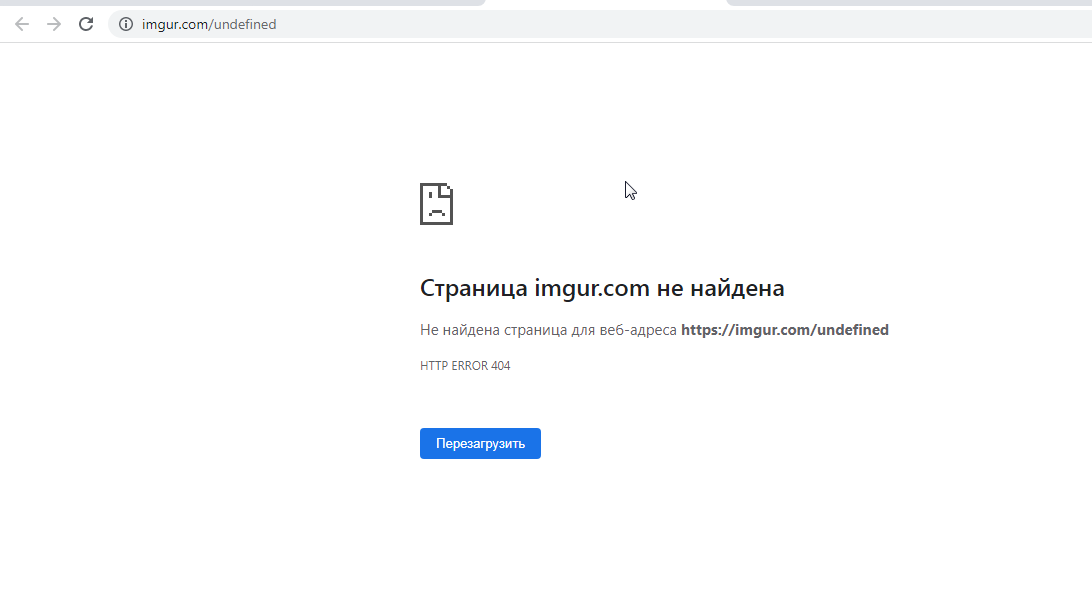This screenshot has height=598, width=1092.
Task: Click the bold https://imgur.com/undefined link text
Action: point(785,329)
